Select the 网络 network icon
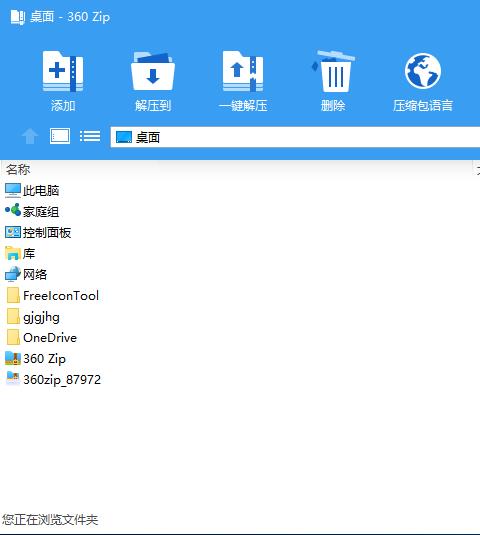 pyautogui.click(x=13, y=274)
